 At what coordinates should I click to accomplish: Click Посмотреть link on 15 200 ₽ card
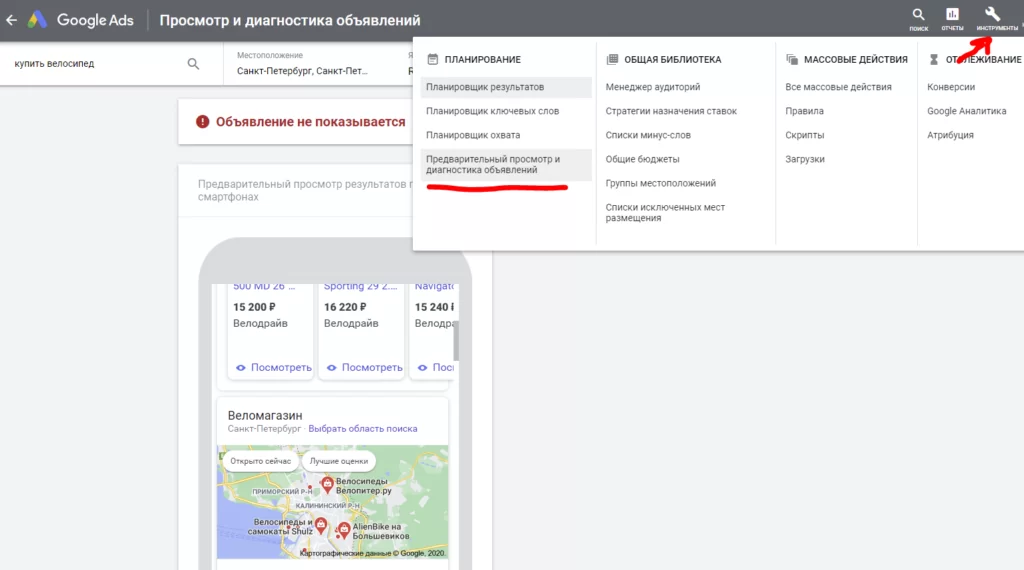point(274,368)
